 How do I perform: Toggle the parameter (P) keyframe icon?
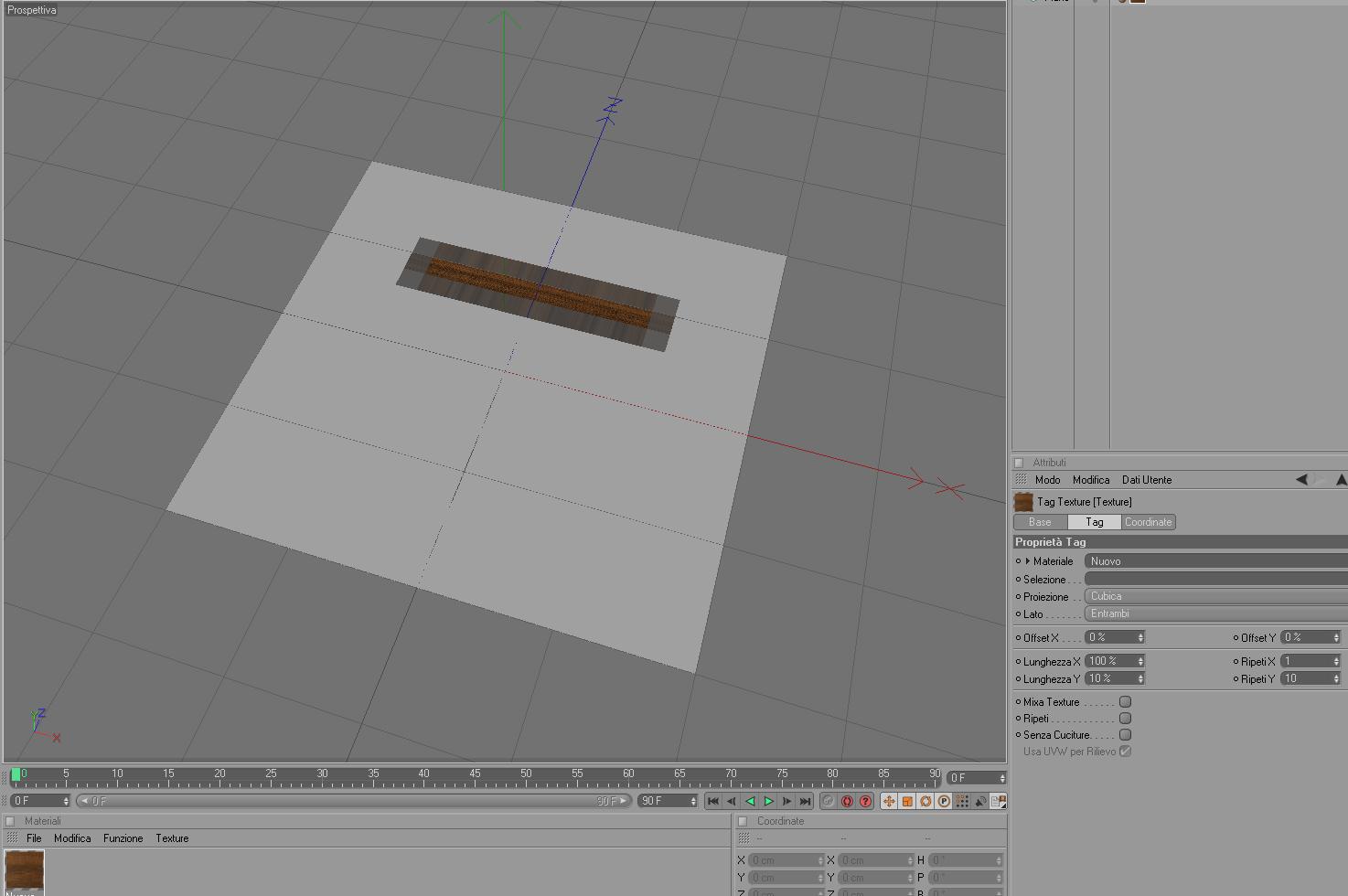pos(944,801)
